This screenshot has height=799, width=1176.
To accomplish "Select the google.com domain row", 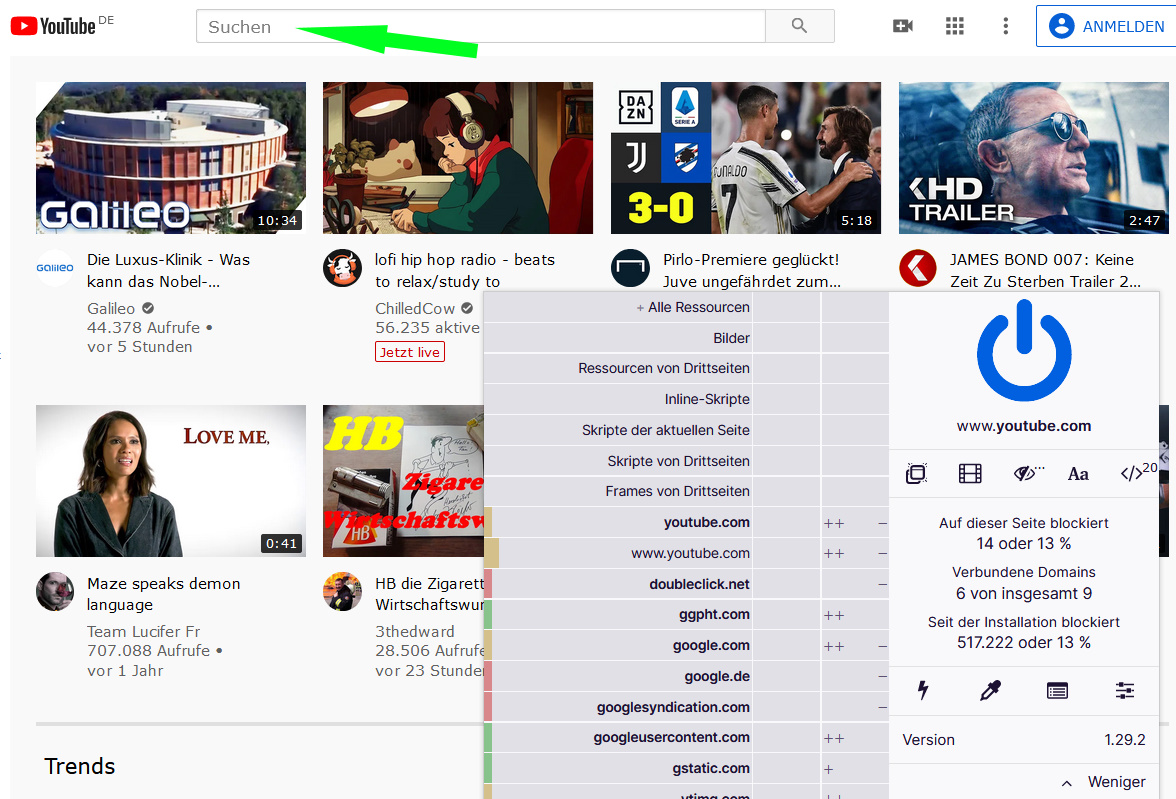I will coord(617,645).
